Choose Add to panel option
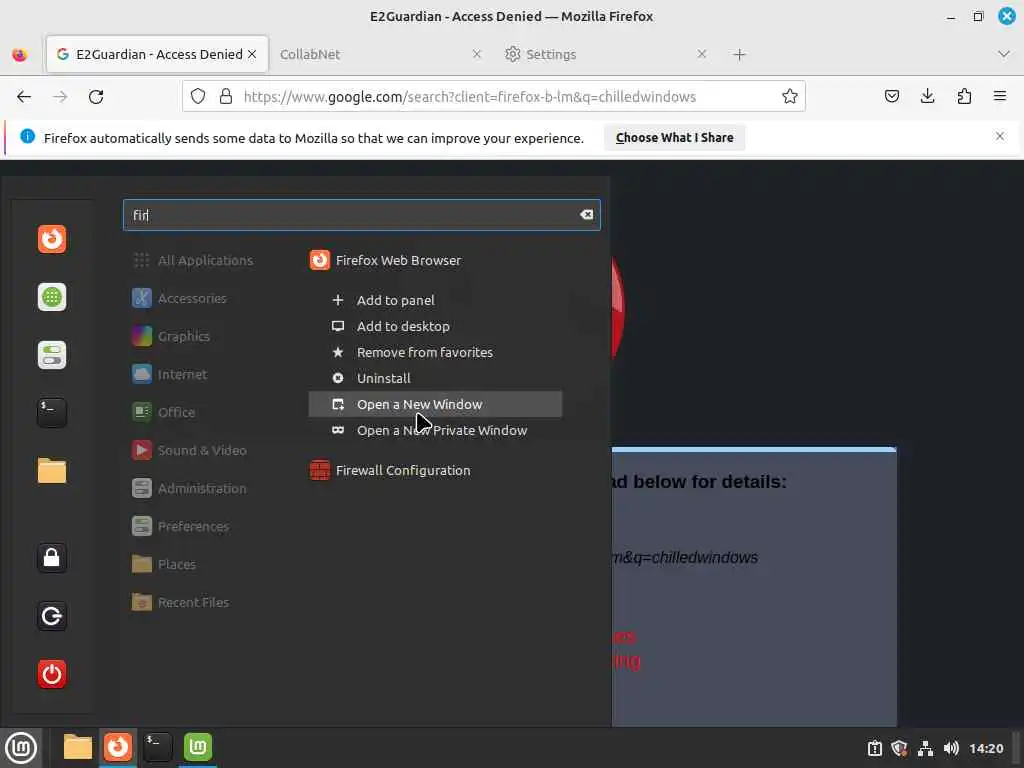The height and width of the screenshot is (768, 1024). [435, 300]
